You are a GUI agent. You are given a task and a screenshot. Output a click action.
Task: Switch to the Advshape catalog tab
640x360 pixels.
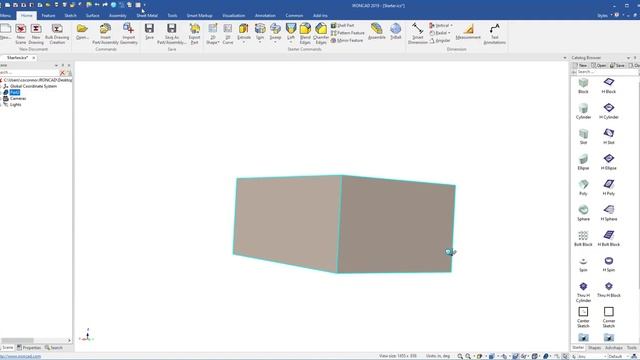(613, 348)
